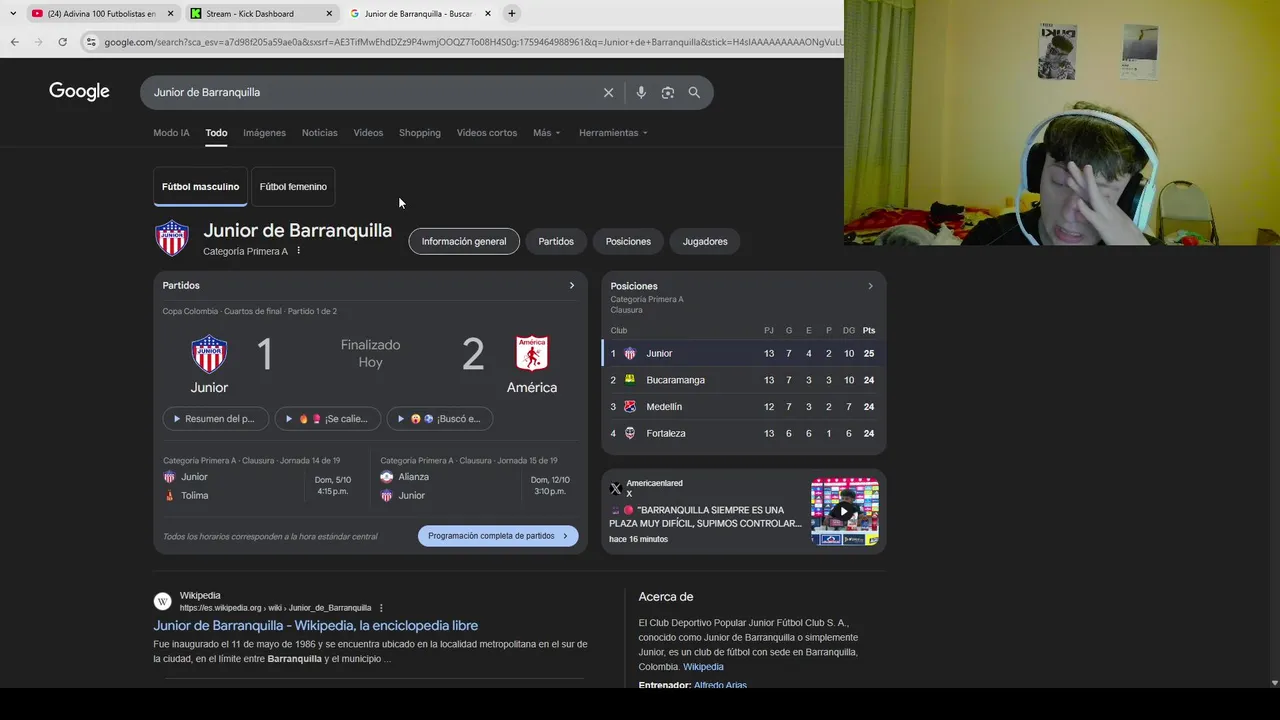Click Wikipedia result more options dots
1280x720 pixels.
[381, 608]
